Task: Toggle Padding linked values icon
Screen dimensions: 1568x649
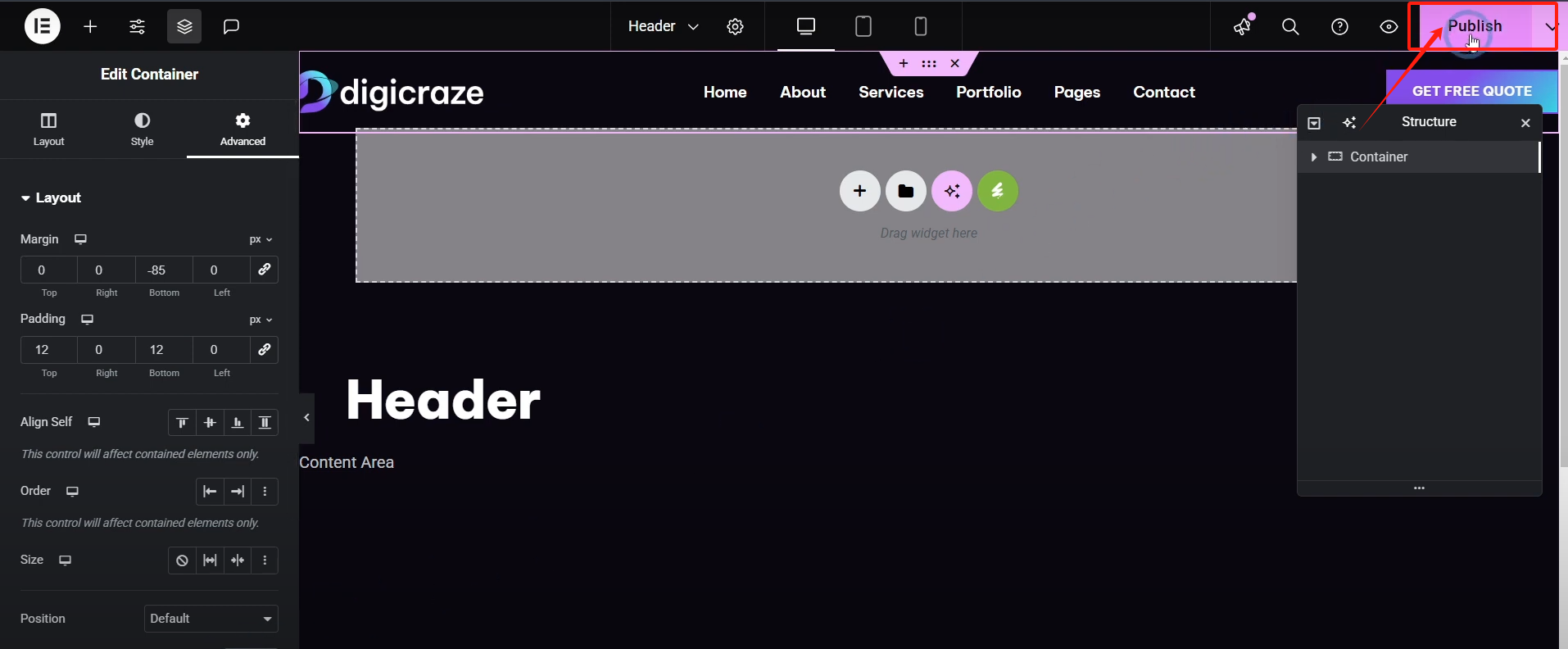Action: pyautogui.click(x=264, y=350)
